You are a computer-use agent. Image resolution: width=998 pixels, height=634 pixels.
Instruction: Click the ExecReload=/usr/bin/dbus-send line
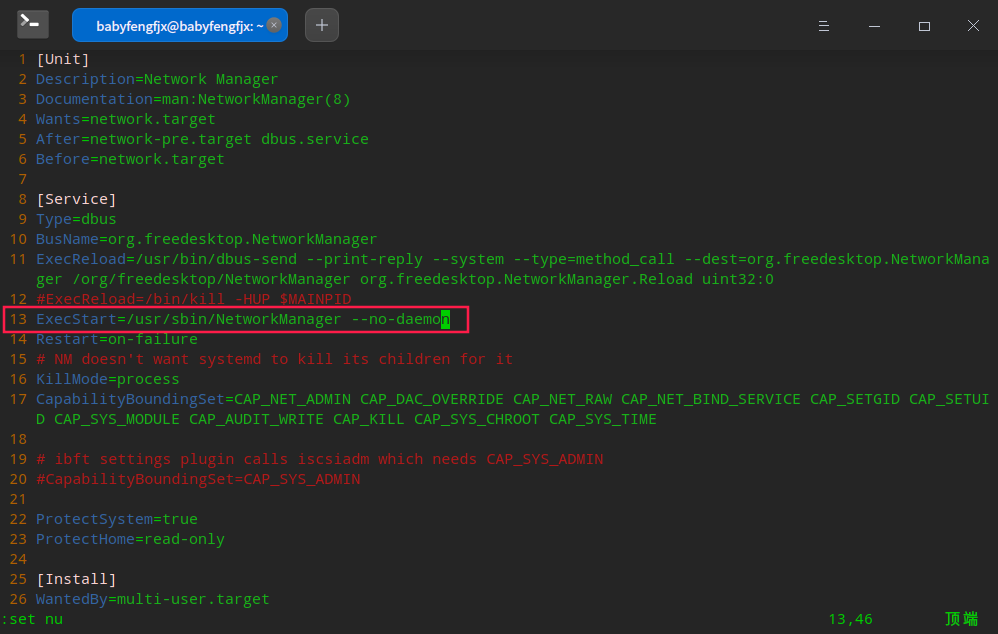coord(512,259)
